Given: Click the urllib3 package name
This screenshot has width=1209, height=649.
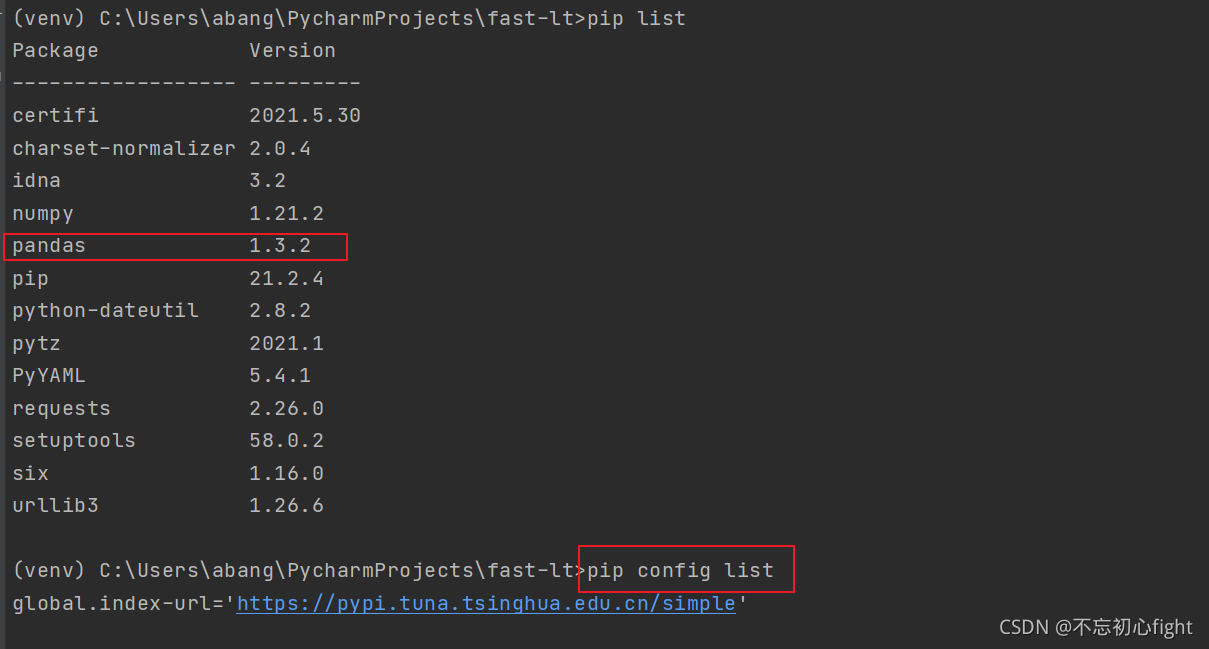Looking at the screenshot, I should click(55, 505).
